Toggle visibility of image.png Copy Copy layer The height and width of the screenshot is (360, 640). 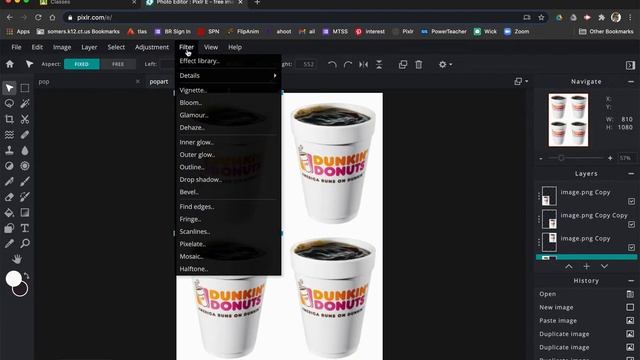point(631,224)
